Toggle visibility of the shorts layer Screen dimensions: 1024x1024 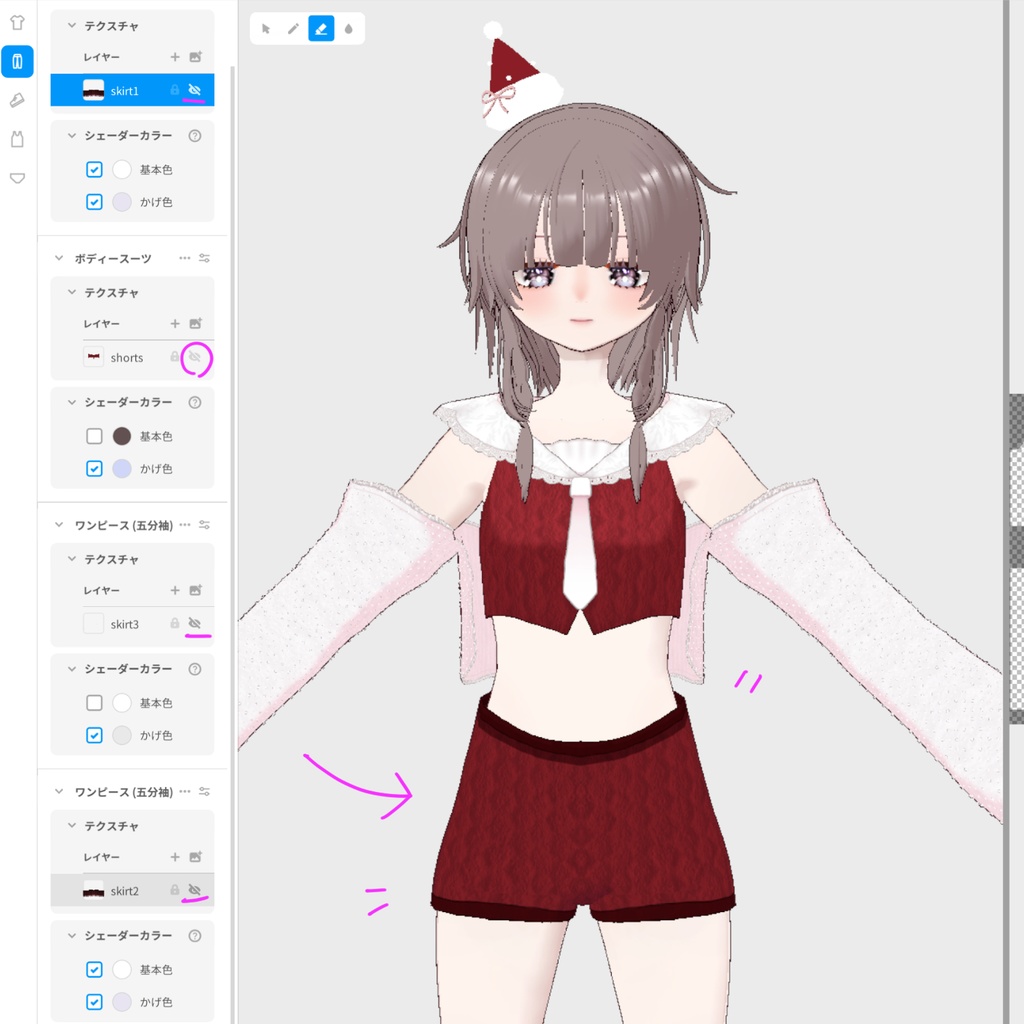click(196, 357)
